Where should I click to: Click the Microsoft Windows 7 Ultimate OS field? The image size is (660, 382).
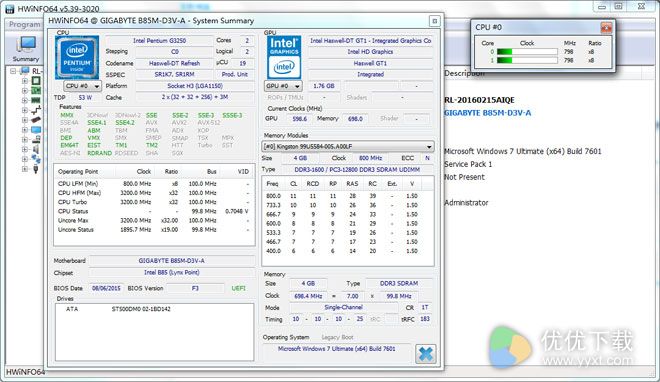coord(336,349)
